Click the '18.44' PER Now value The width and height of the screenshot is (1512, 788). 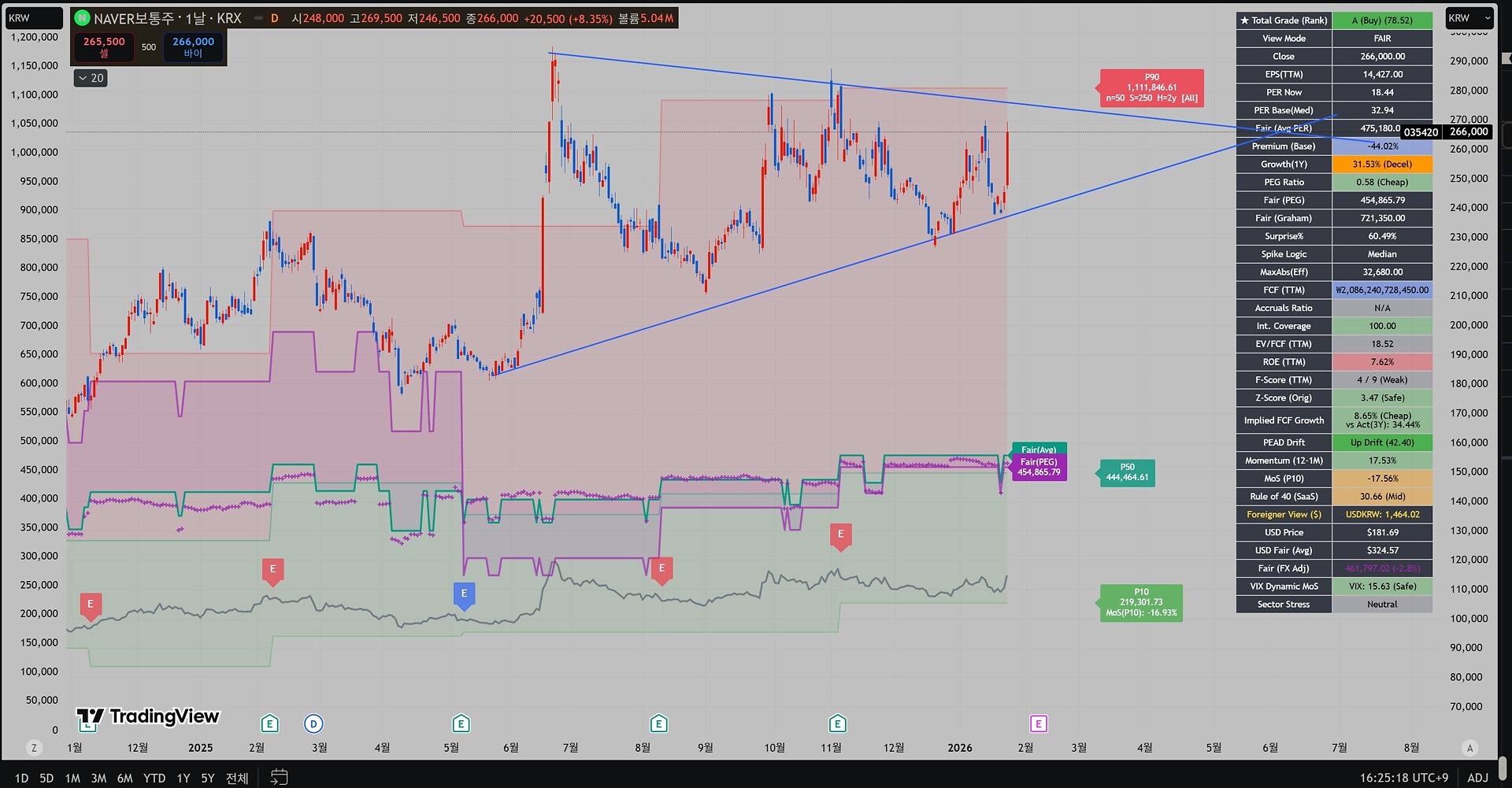pyautogui.click(x=1382, y=93)
